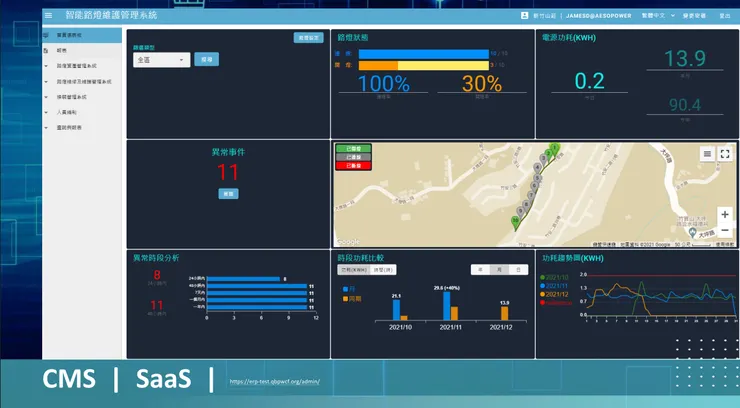Click the 登出 logout item in header
The height and width of the screenshot is (408, 740).
(x=724, y=16)
